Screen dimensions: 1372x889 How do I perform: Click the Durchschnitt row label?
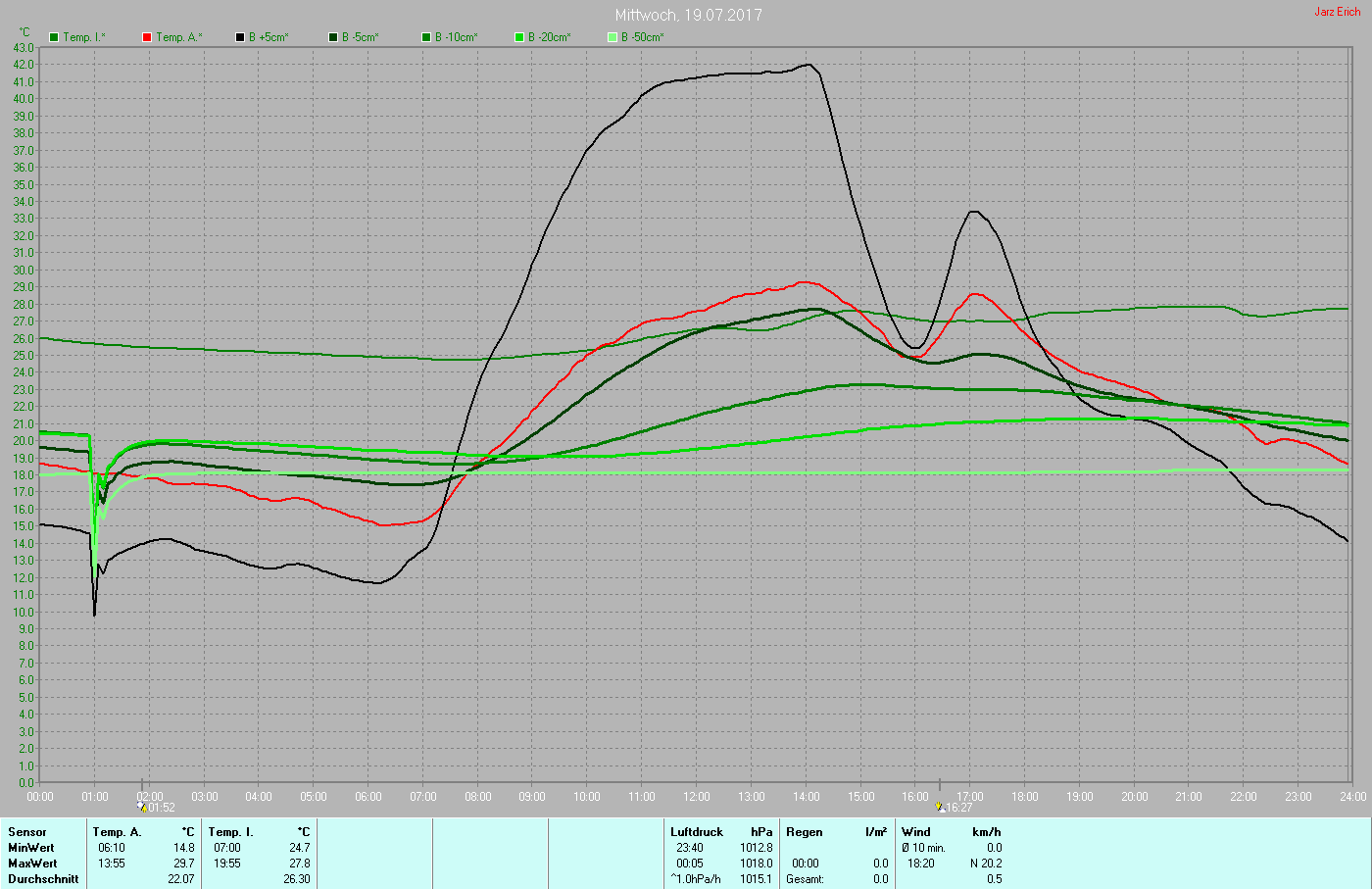click(43, 879)
